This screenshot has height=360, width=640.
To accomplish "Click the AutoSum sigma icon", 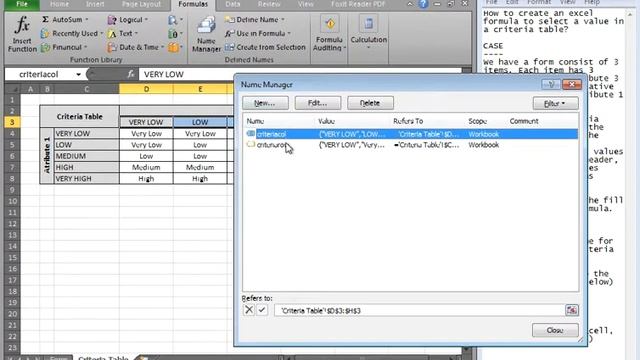I will click(x=45, y=20).
